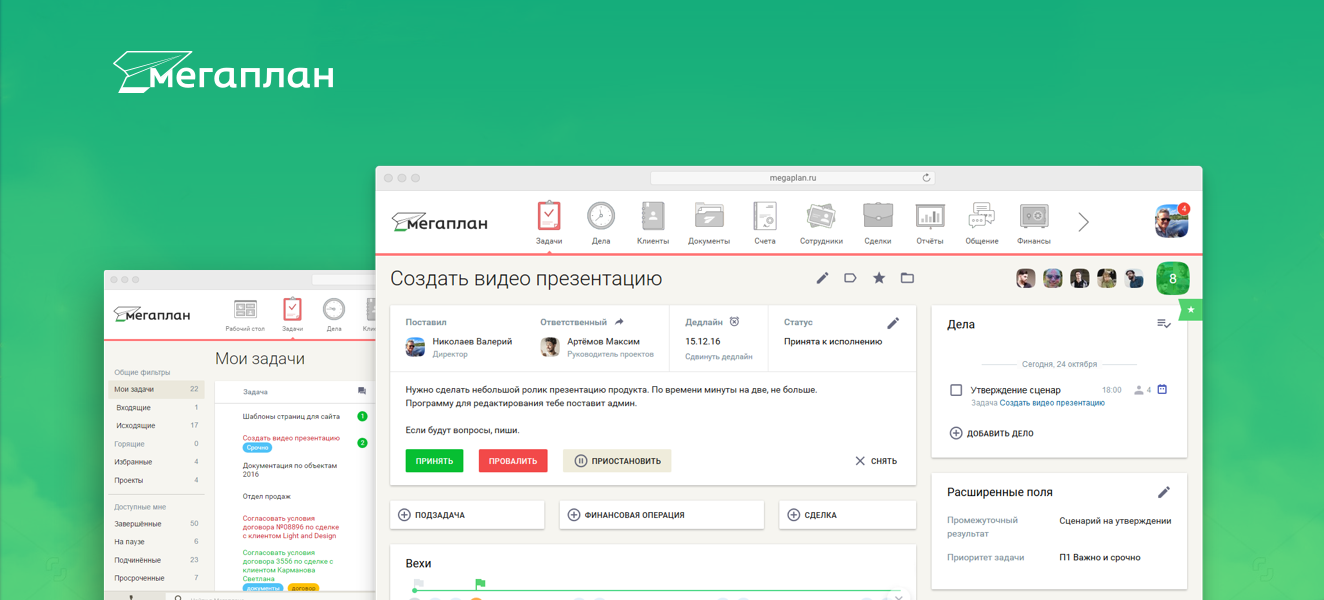This screenshot has width=1324, height=600.
Task: Edit Расширенные поля with the pencil icon
Action: (1164, 492)
